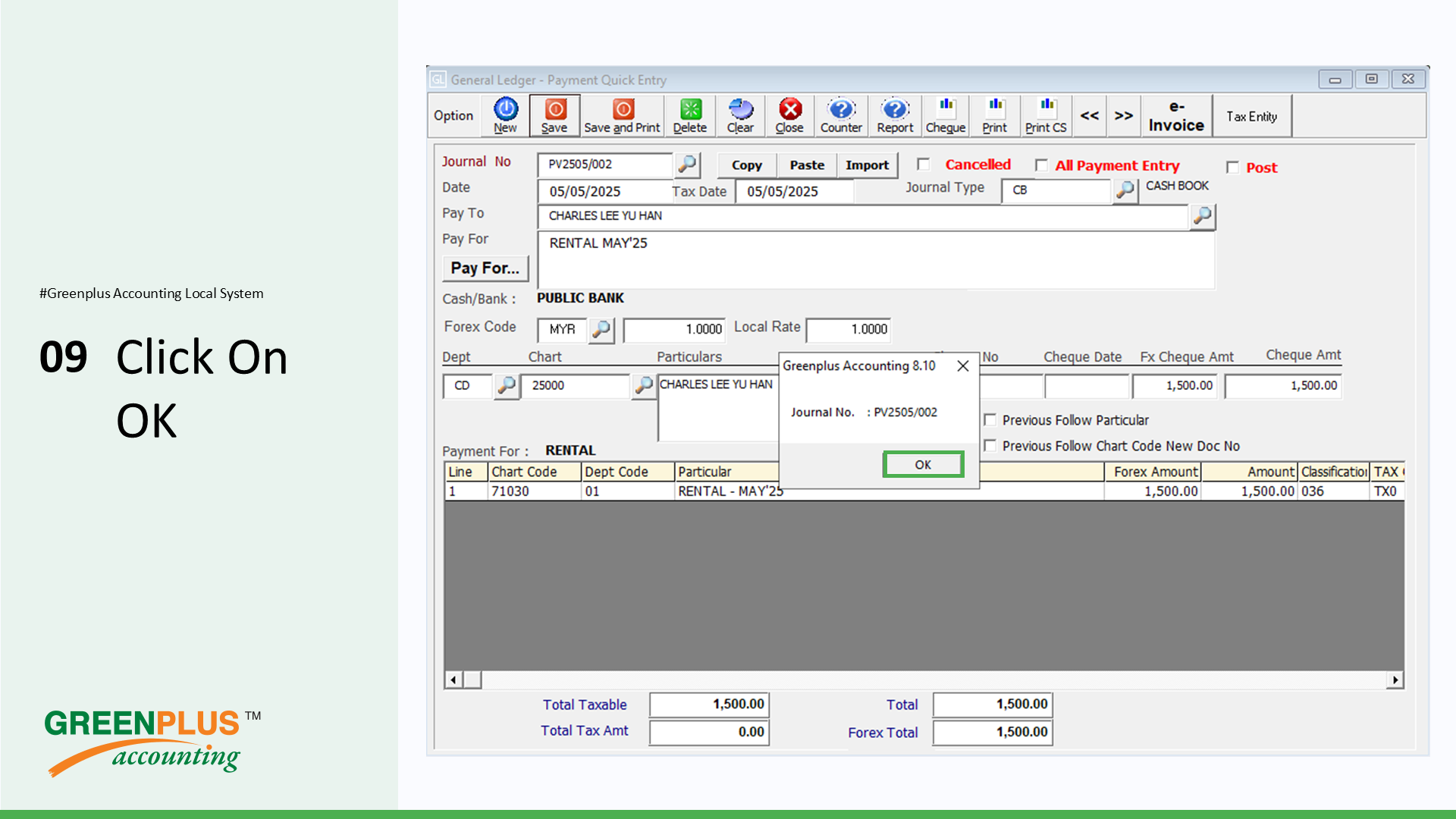This screenshot has height=819, width=1456.
Task: Click the Date input field
Action: click(x=604, y=192)
